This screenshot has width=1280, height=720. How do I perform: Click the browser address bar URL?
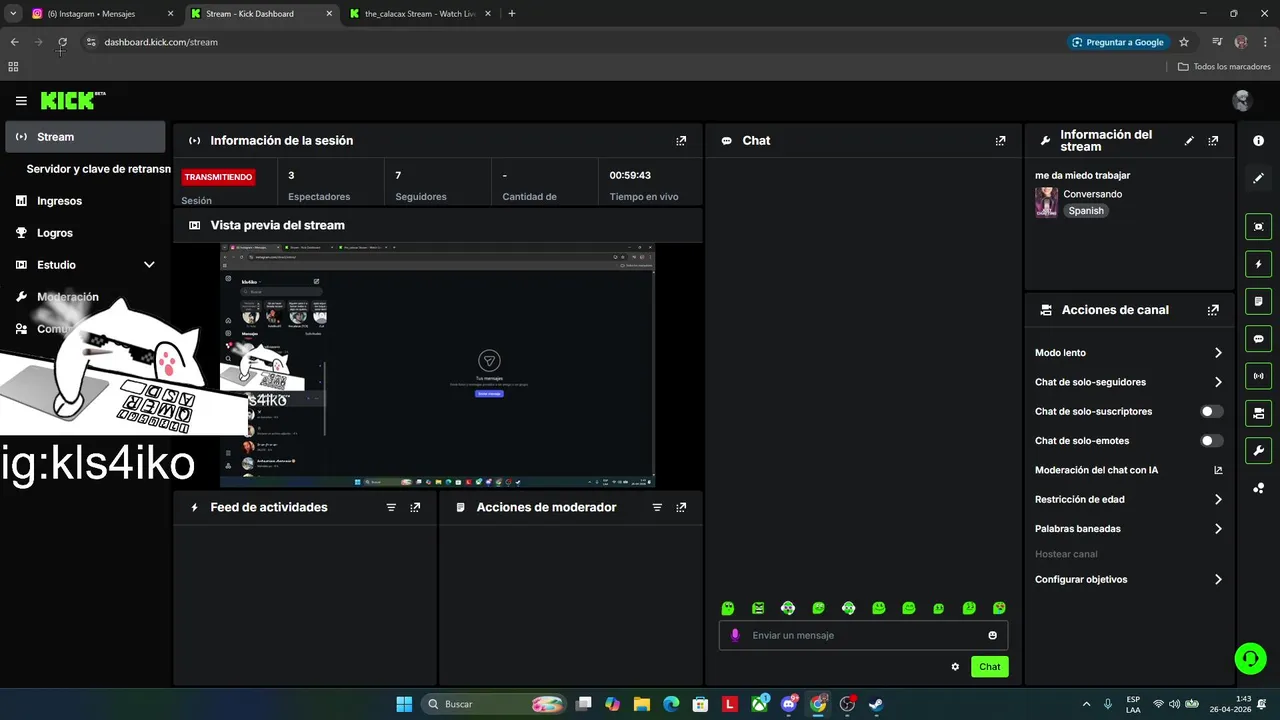pyautogui.click(x=161, y=42)
